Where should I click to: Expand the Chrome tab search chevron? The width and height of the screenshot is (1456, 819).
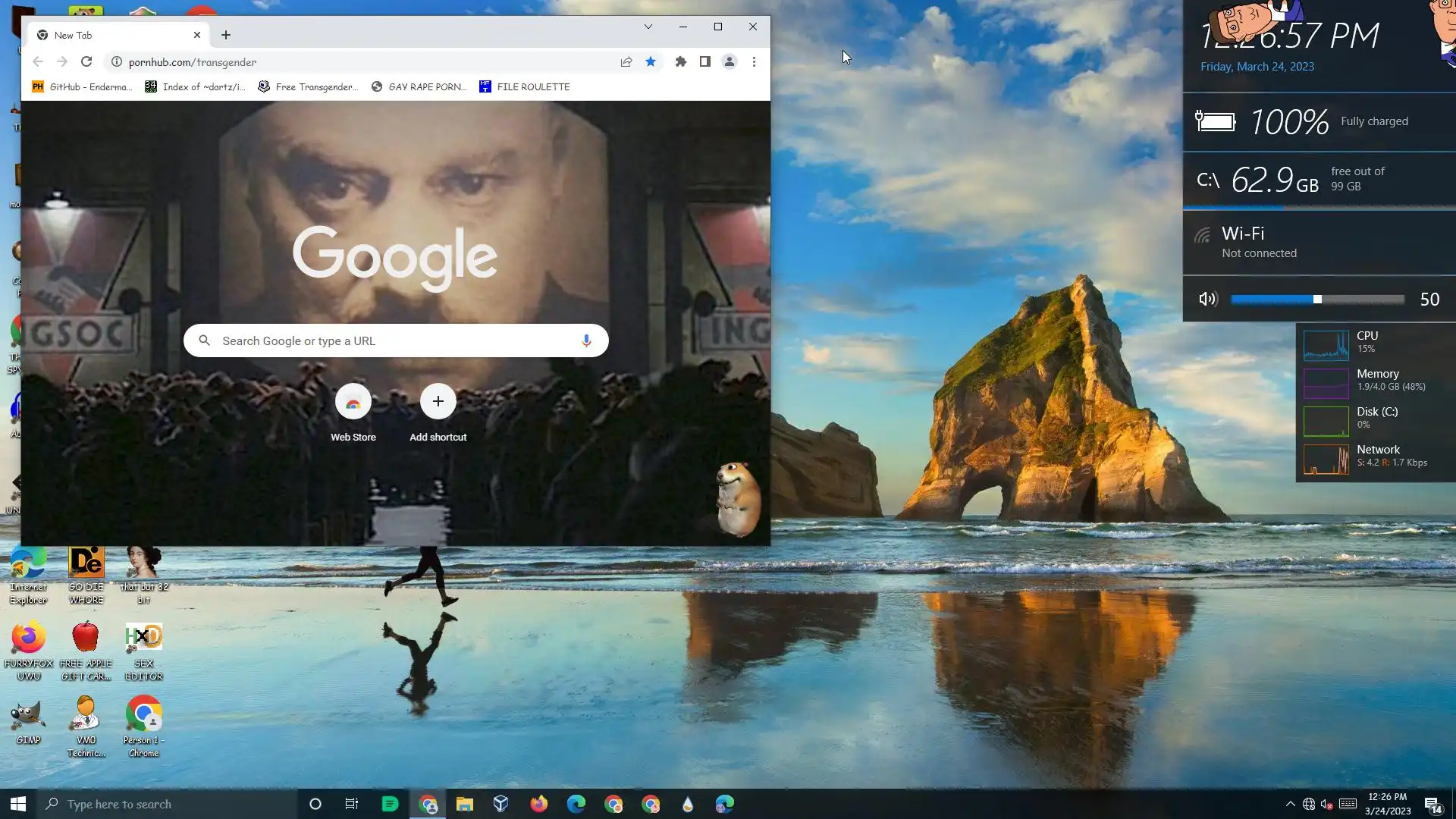click(x=648, y=27)
